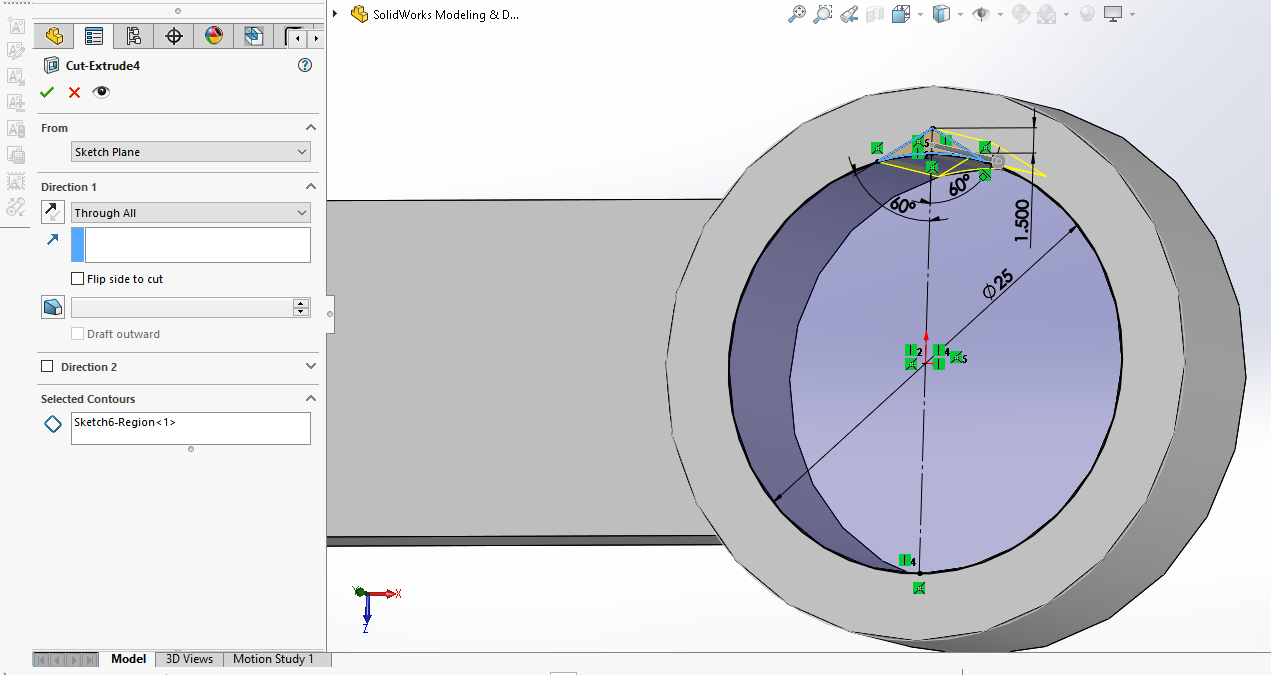Open the Through All end condition dropdown
1271x675 pixels.
[x=191, y=213]
